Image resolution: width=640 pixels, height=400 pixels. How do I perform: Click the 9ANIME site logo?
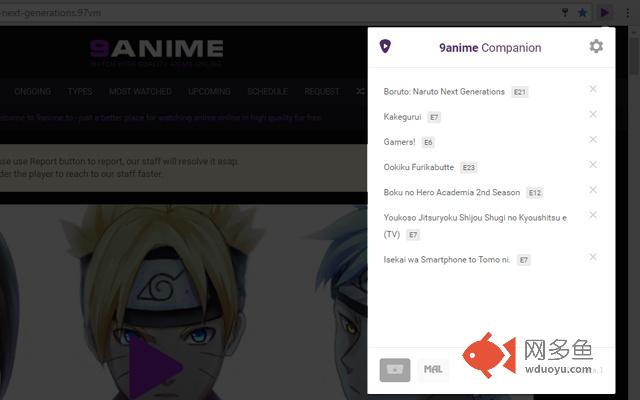tap(157, 52)
